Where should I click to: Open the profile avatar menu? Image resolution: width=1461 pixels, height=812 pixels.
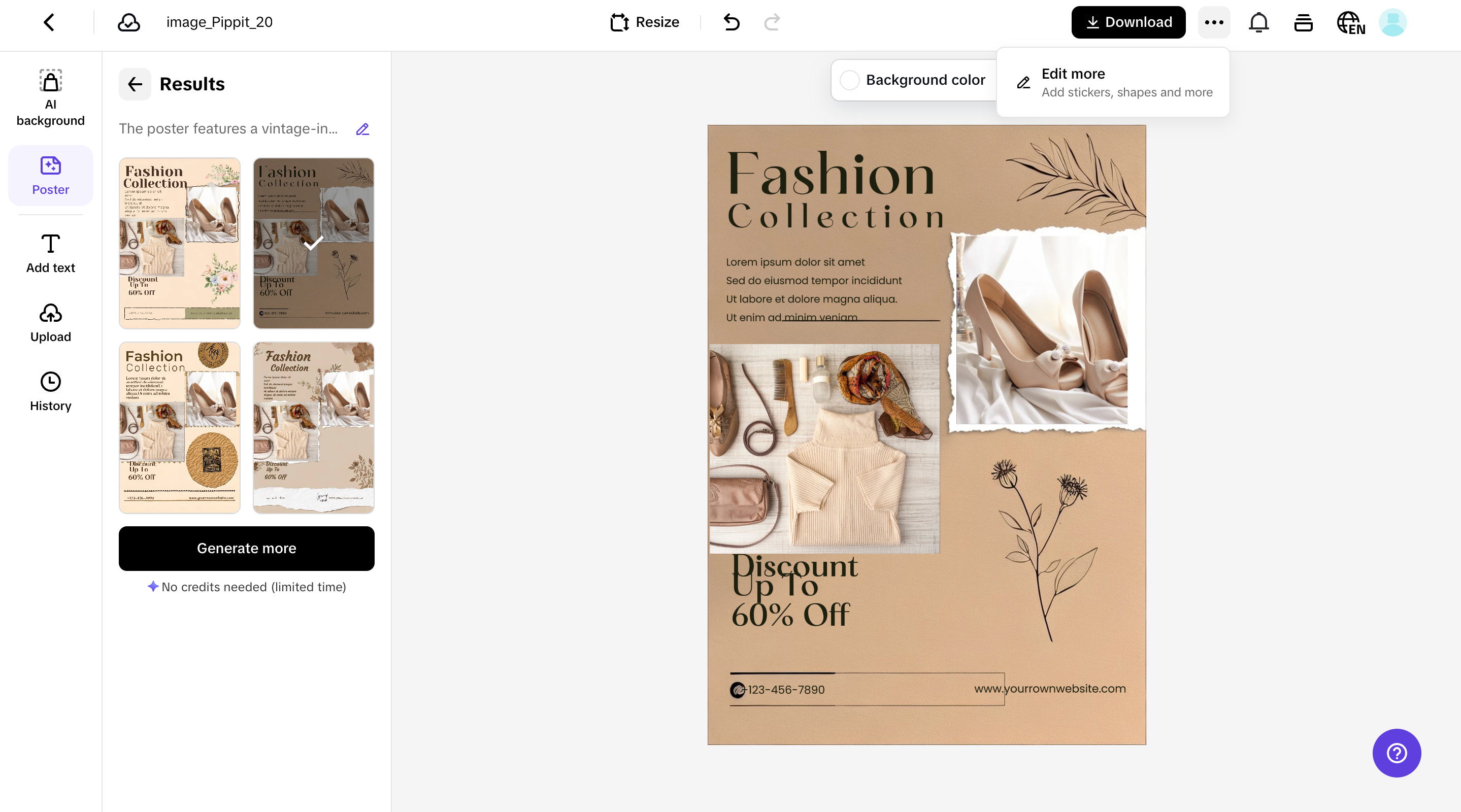coord(1393,22)
